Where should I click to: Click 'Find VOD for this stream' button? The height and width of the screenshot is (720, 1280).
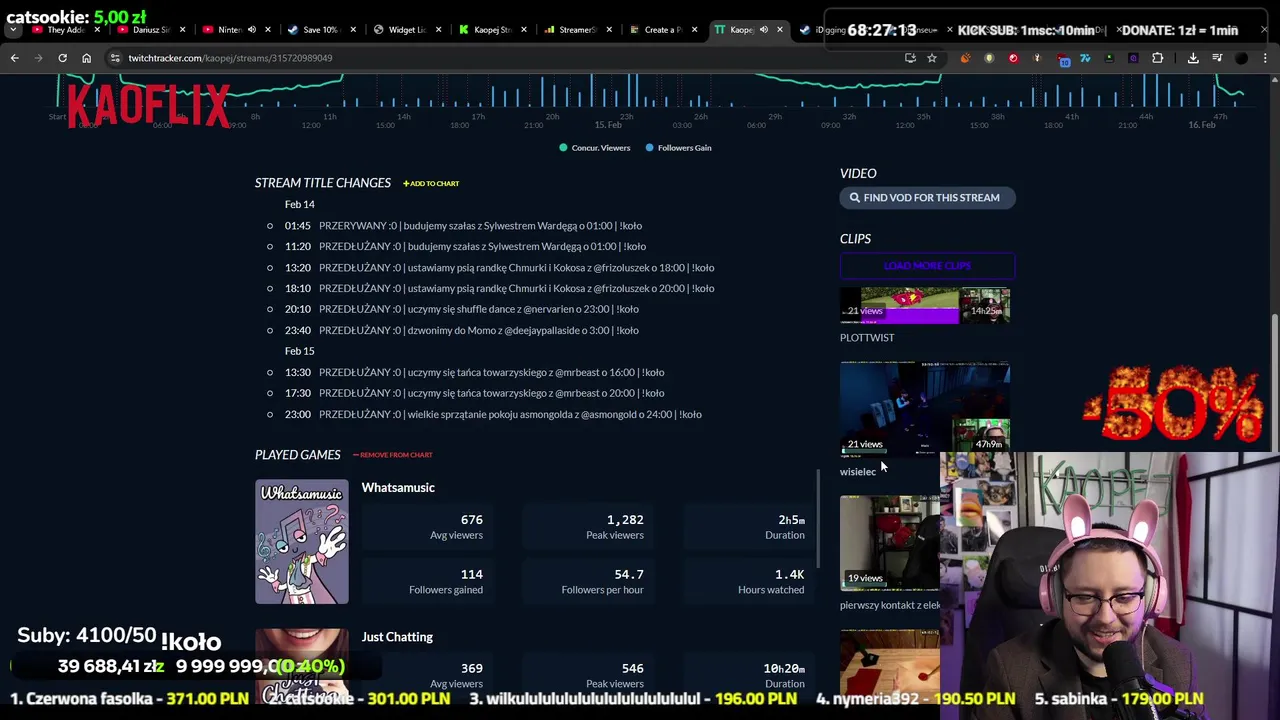click(927, 198)
